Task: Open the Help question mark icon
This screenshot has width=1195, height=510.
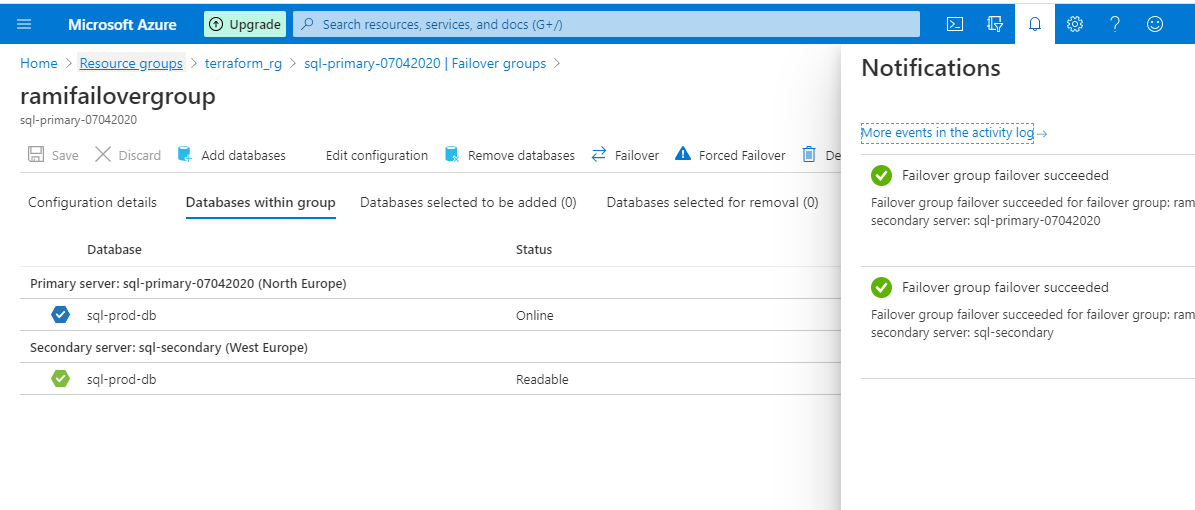Action: (x=1115, y=24)
